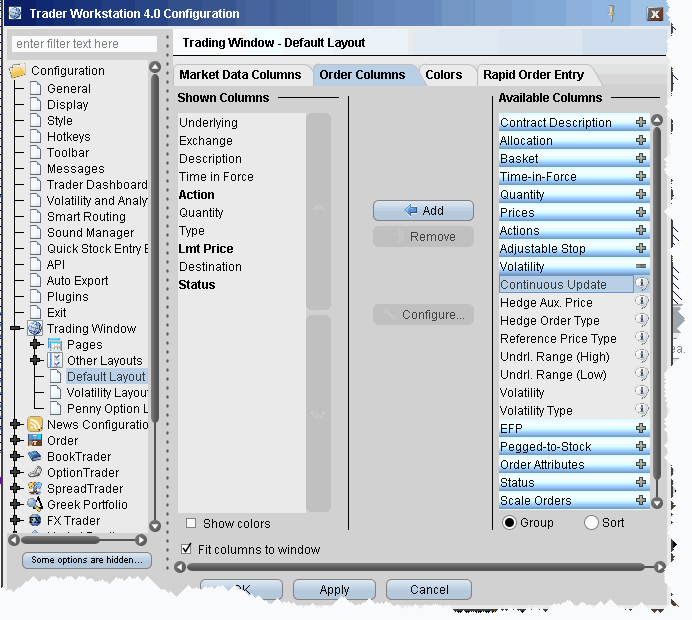Image resolution: width=692 pixels, height=620 pixels.
Task: Click the Add button
Action: click(x=423, y=210)
